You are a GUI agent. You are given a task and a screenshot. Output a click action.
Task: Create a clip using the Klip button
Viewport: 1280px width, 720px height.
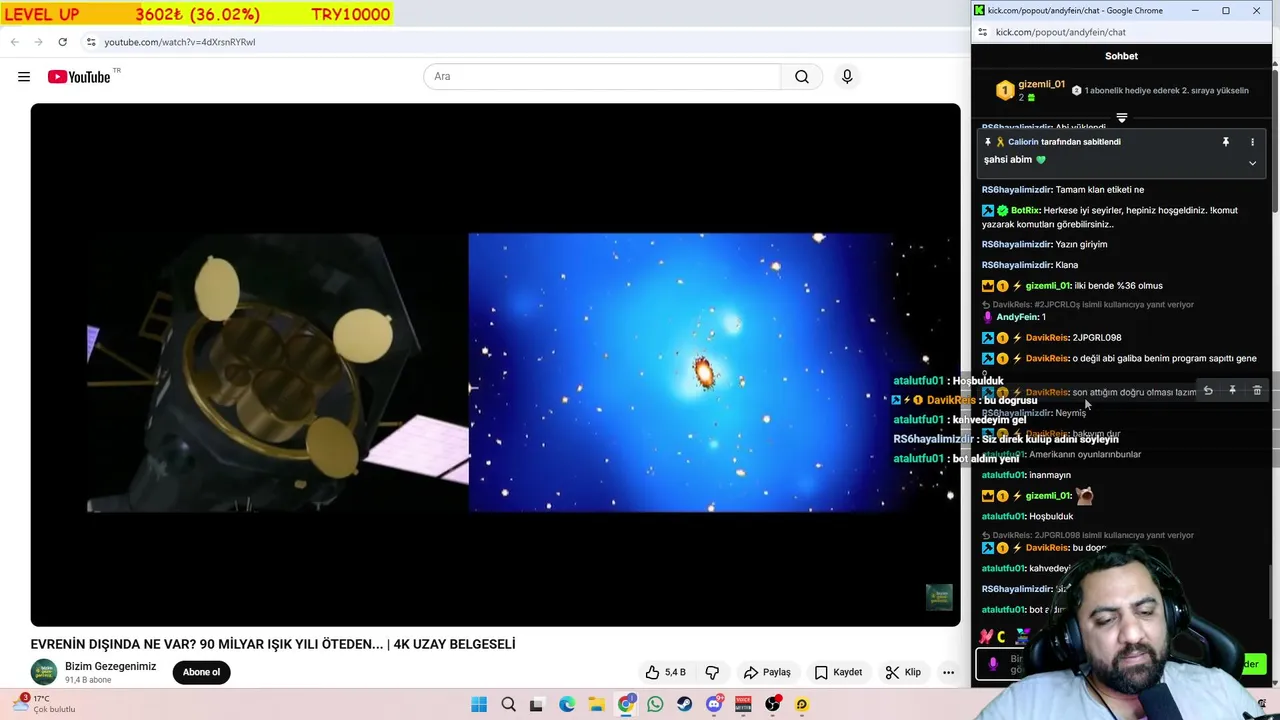click(x=903, y=672)
